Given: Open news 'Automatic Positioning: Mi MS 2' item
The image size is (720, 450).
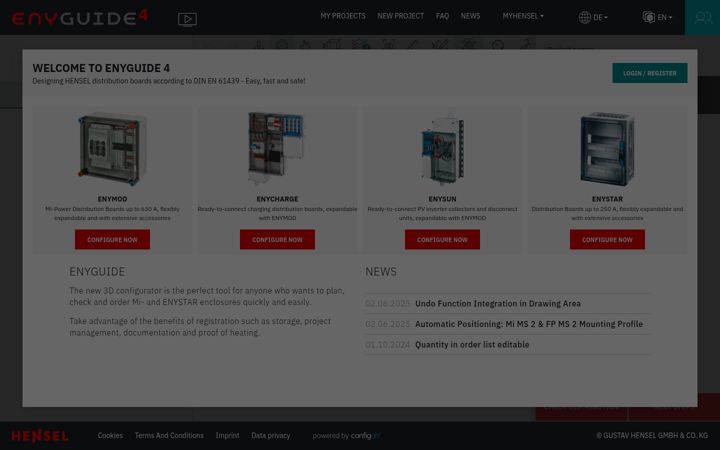Looking at the screenshot, I should point(529,324).
